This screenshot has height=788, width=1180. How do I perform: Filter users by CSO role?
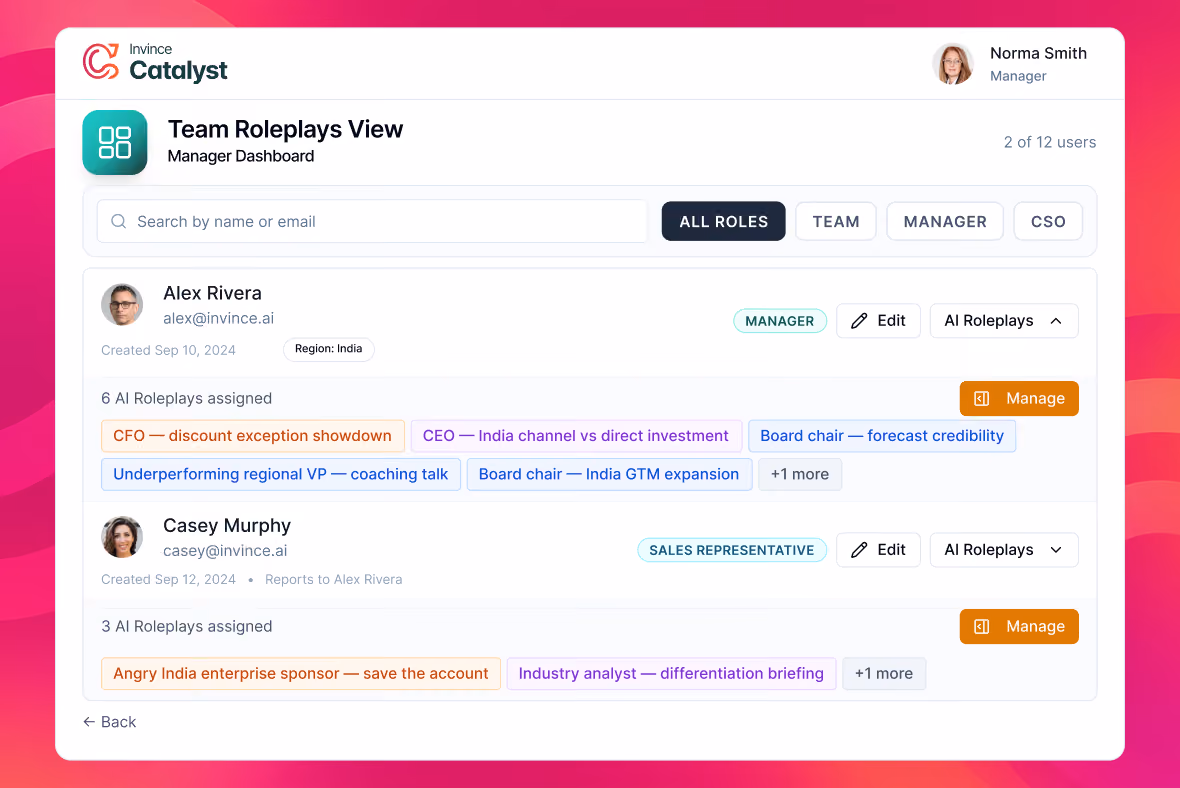(x=1048, y=221)
